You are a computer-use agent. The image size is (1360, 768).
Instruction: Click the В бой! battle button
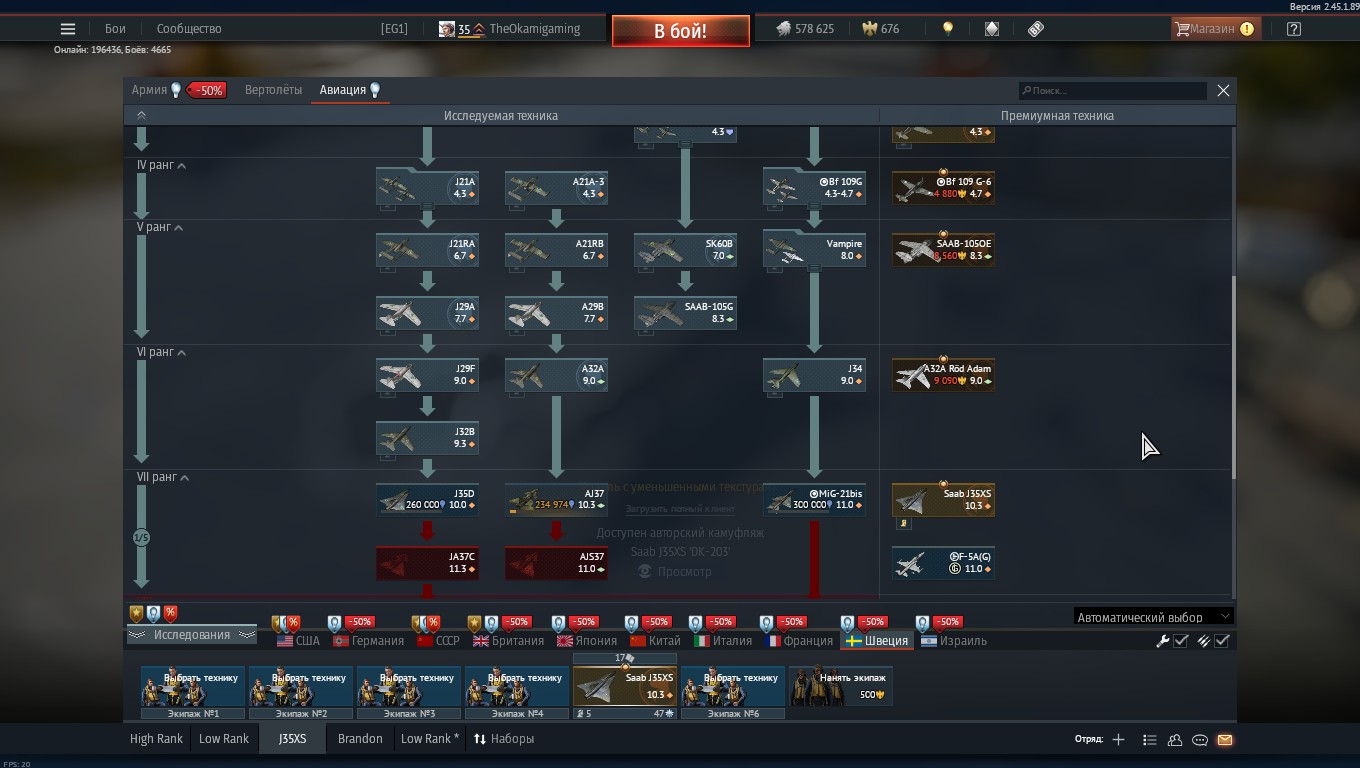click(681, 31)
